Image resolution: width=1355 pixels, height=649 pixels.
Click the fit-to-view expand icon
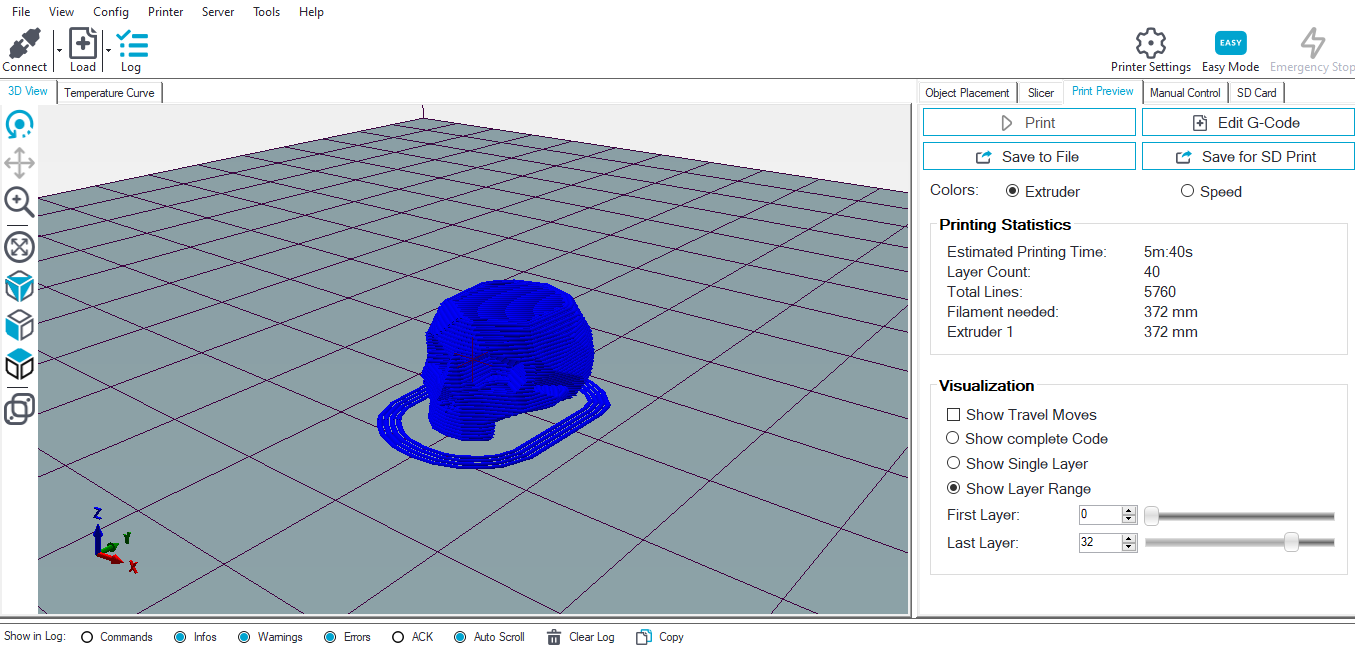19,247
